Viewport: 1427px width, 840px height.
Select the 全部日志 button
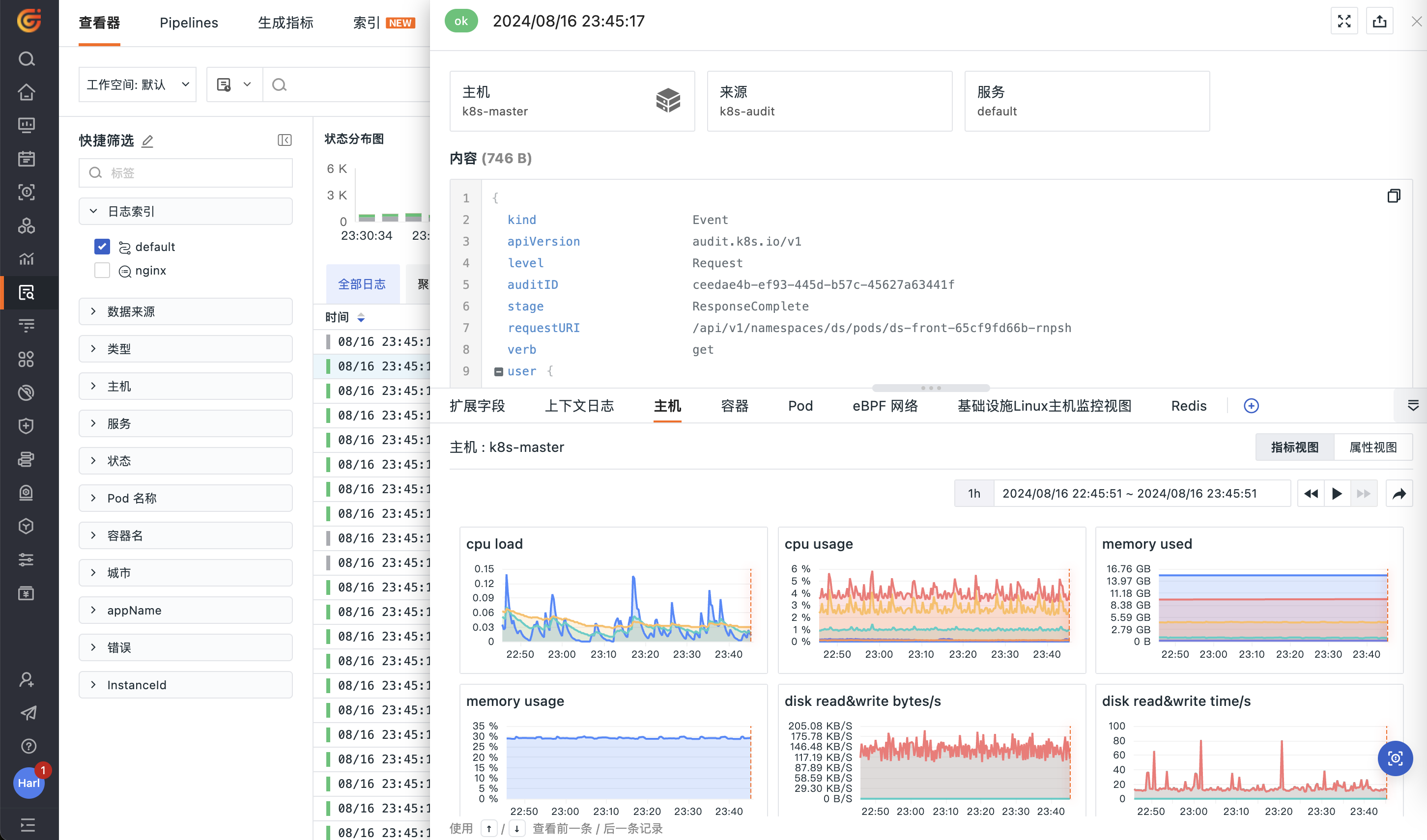tap(363, 284)
